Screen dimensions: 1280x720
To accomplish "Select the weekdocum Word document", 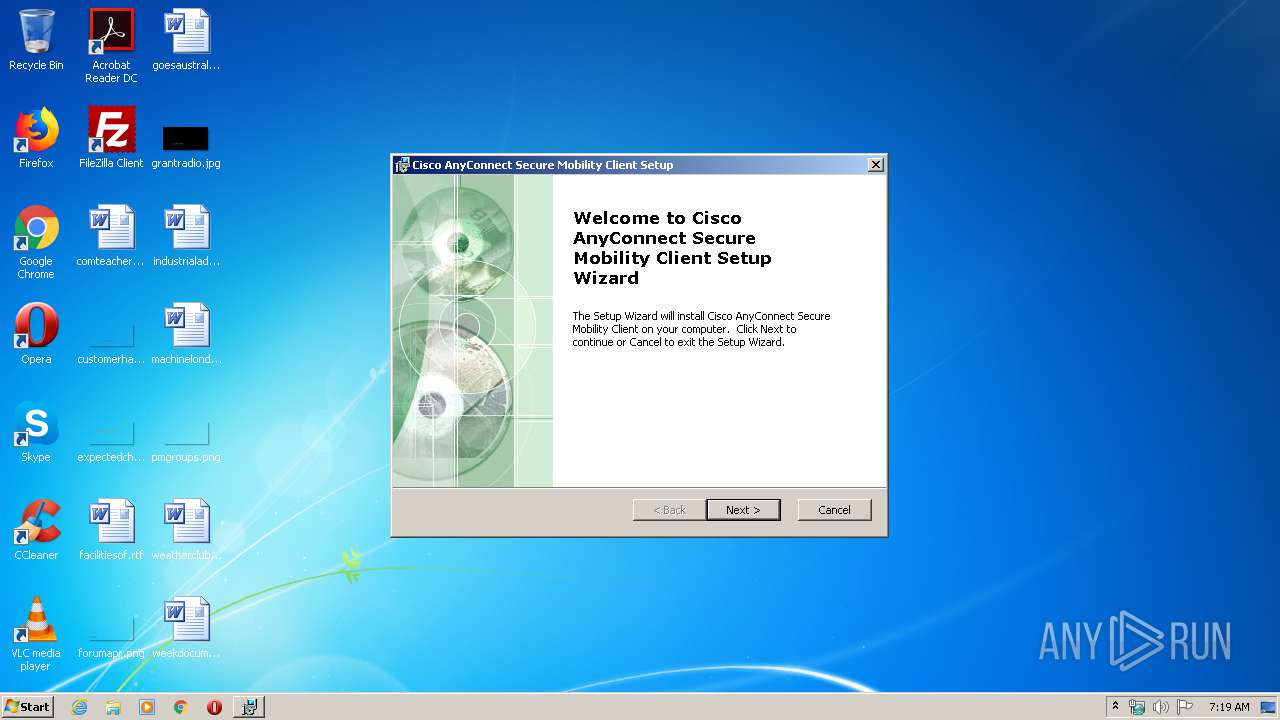I will pos(187,628).
